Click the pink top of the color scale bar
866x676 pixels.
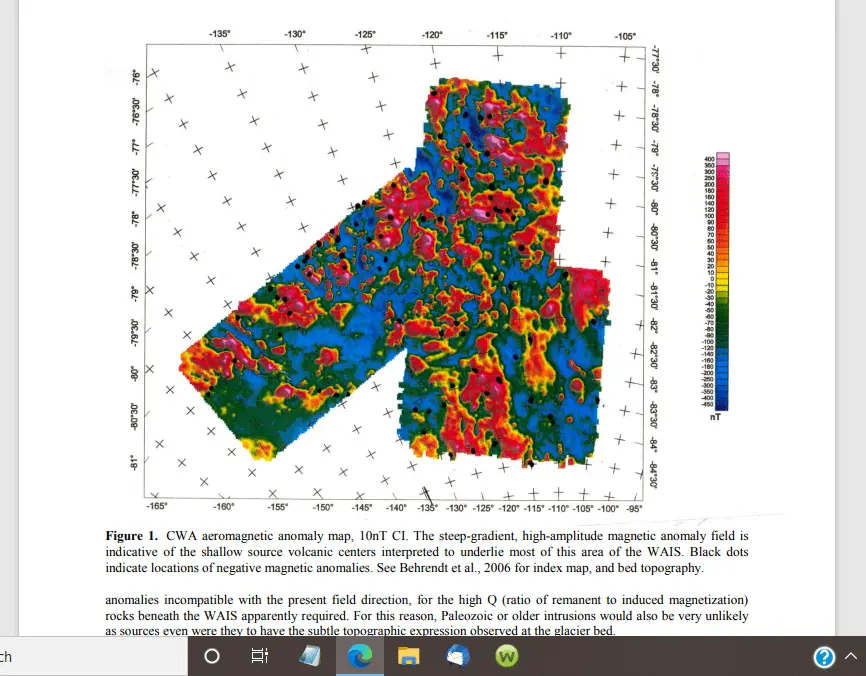pos(722,158)
